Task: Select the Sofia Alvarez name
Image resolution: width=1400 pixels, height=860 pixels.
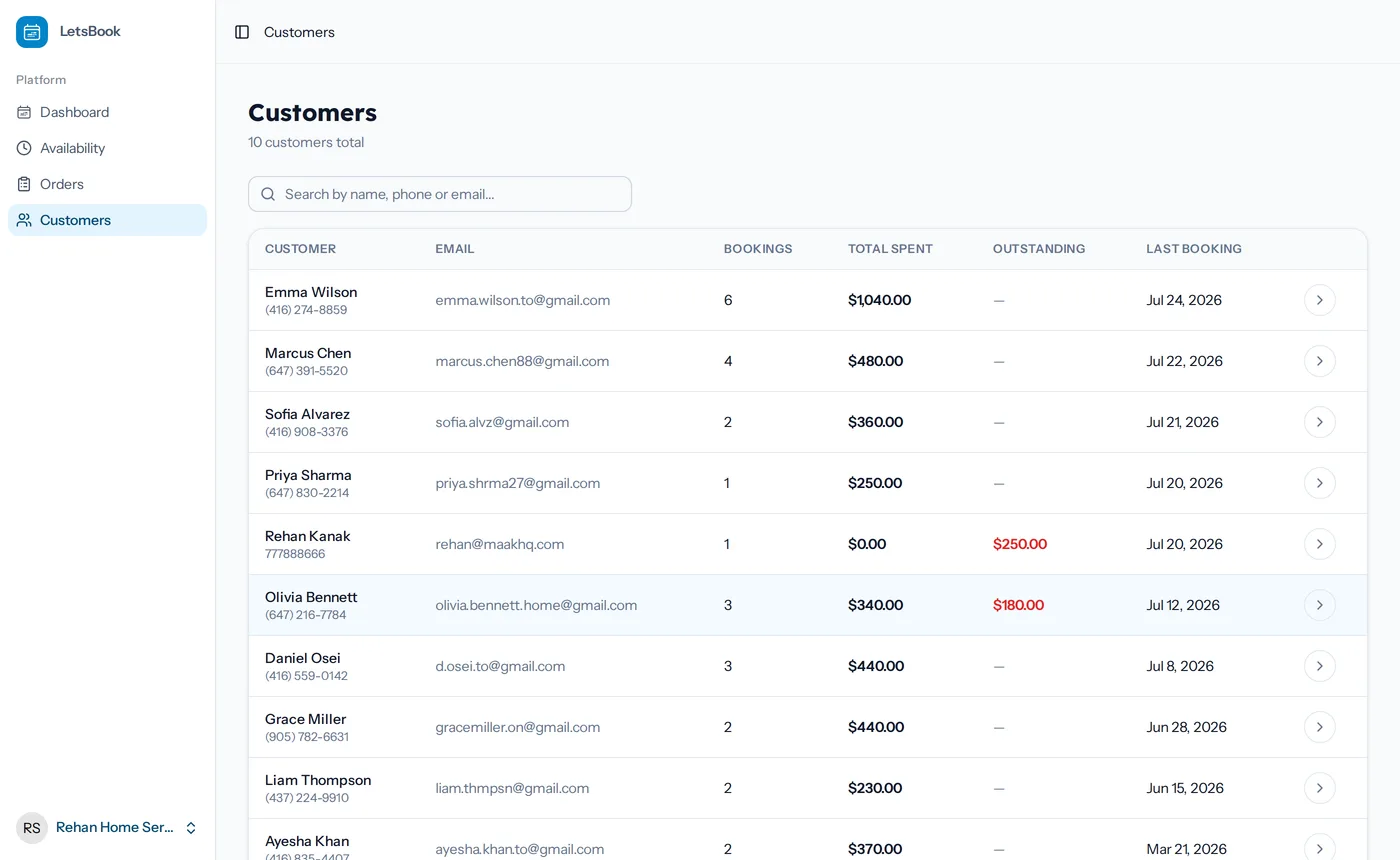Action: (307, 414)
